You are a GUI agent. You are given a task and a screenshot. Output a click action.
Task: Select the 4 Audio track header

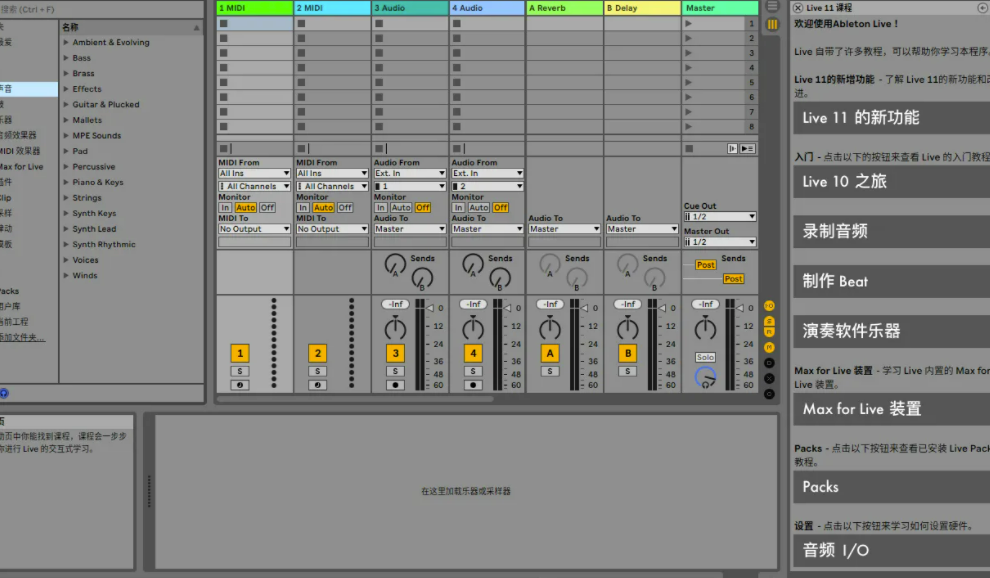(487, 8)
